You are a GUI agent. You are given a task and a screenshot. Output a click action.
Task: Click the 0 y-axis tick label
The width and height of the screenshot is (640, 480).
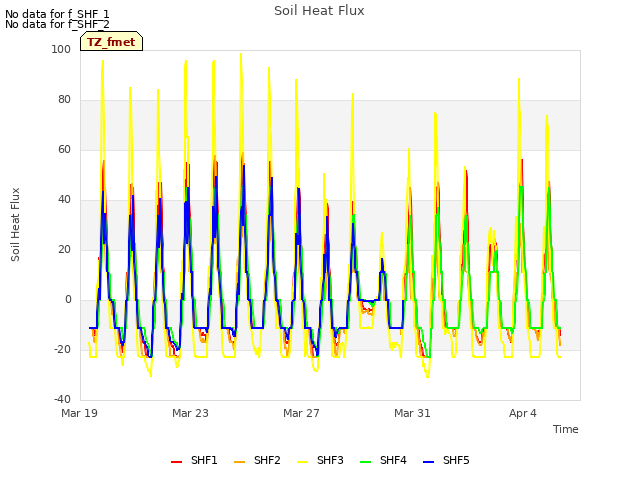(68, 300)
